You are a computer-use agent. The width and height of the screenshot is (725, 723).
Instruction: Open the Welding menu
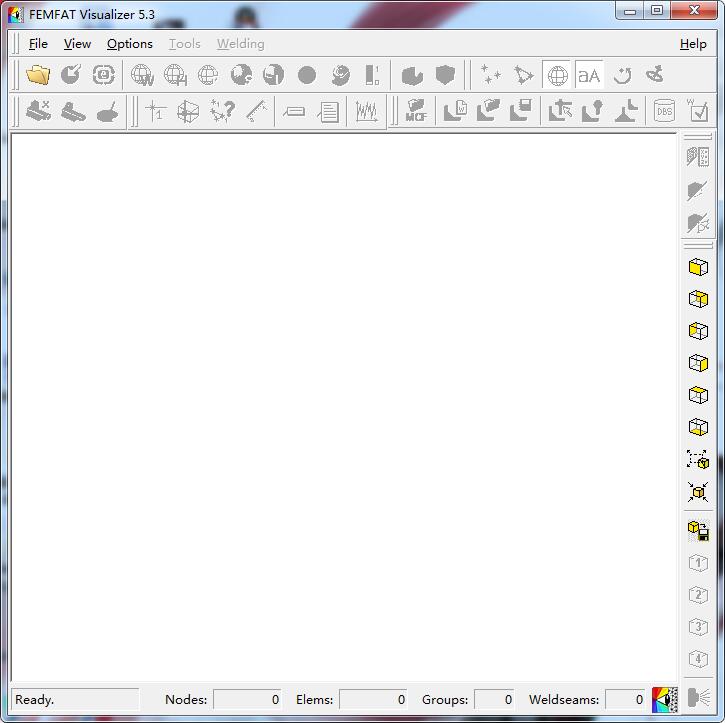tap(241, 44)
